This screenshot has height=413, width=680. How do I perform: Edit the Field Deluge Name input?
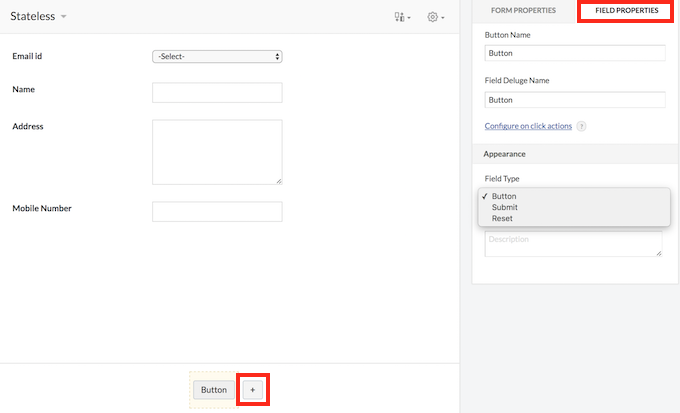[x=574, y=100]
